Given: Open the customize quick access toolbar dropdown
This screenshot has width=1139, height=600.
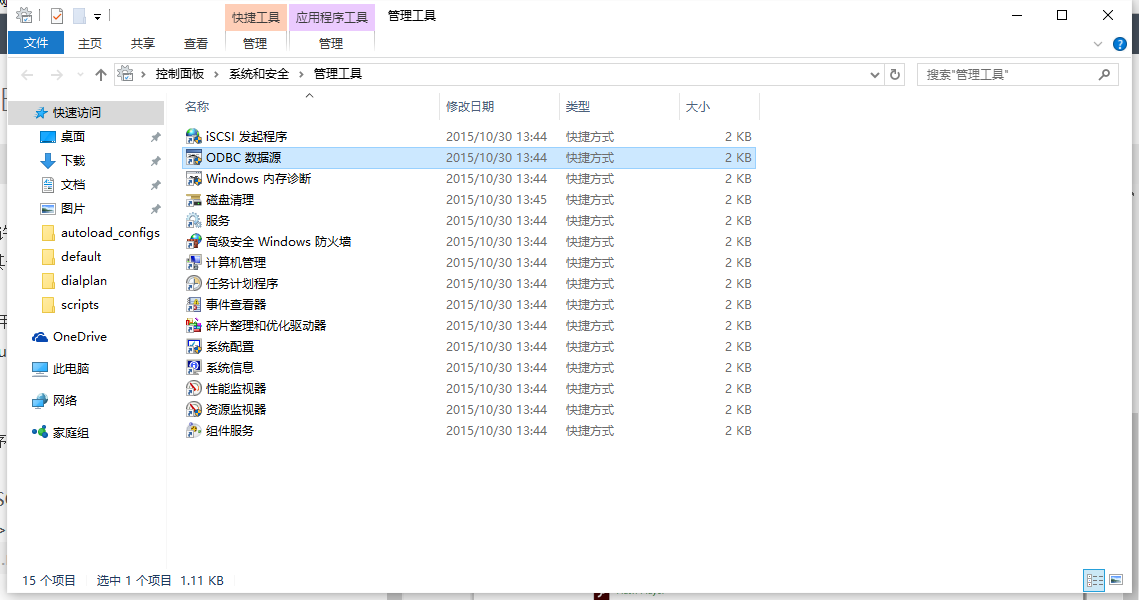Looking at the screenshot, I should click(96, 15).
